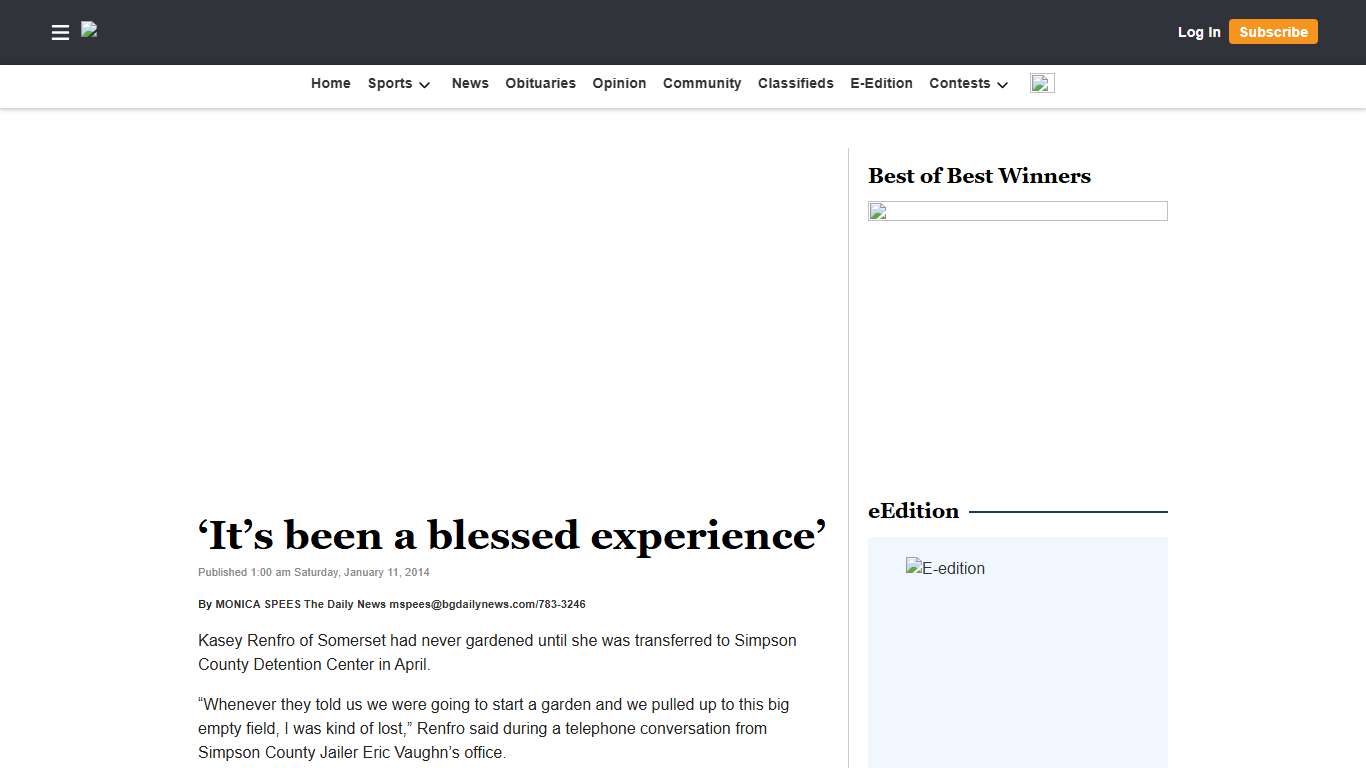Open the News section
The height and width of the screenshot is (768, 1366).
470,83
